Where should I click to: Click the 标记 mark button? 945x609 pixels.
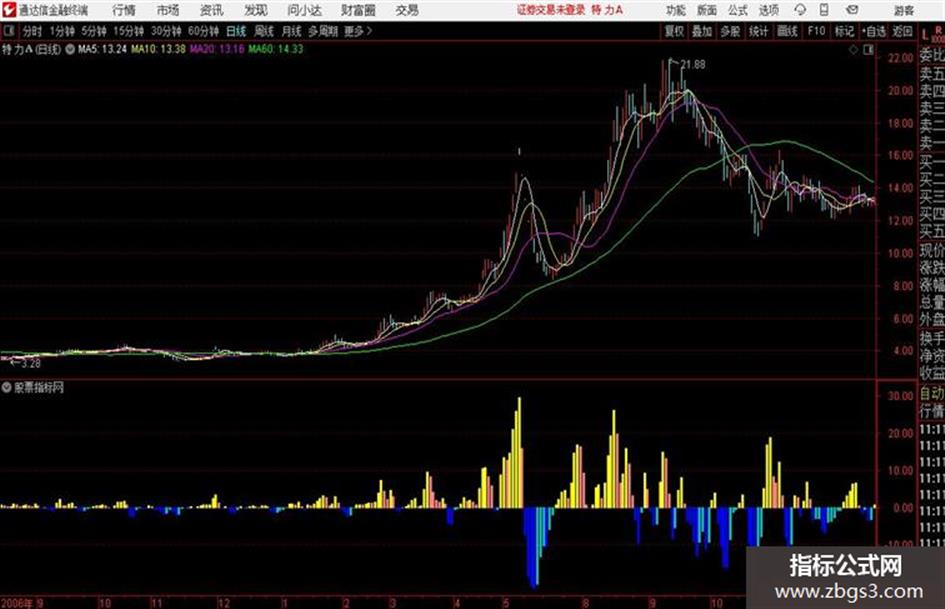pyautogui.click(x=844, y=31)
